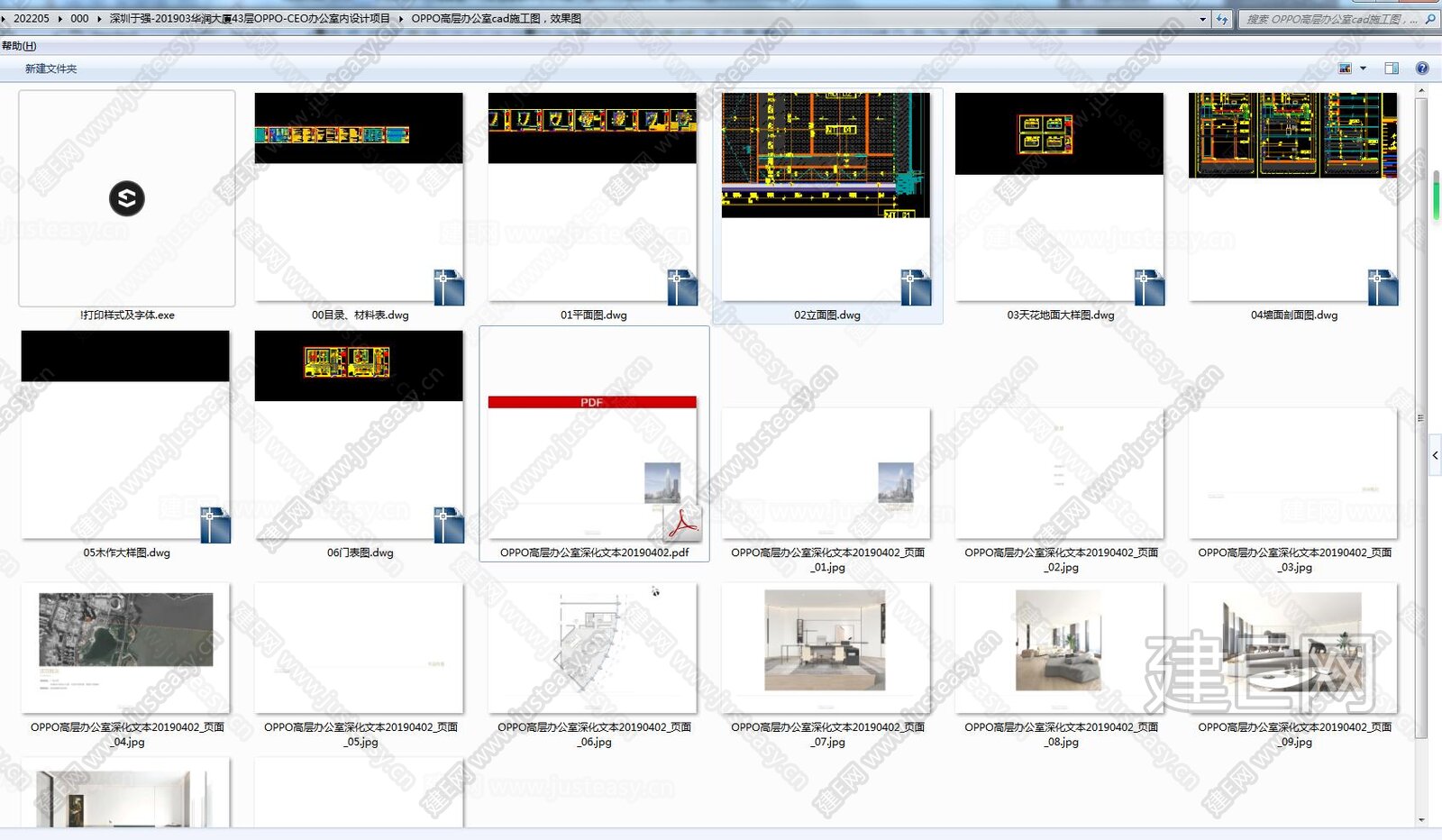The width and height of the screenshot is (1442, 840).
Task: Click the scroll up arrow of the file list
Action: click(1422, 91)
